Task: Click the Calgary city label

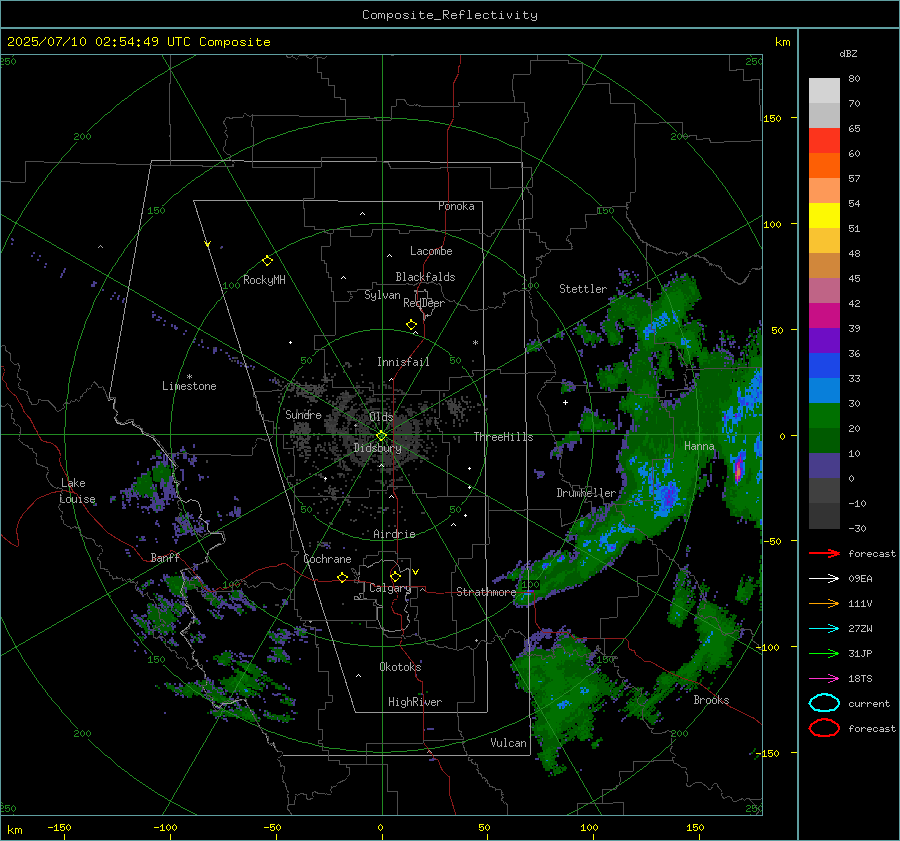Action: click(x=390, y=588)
